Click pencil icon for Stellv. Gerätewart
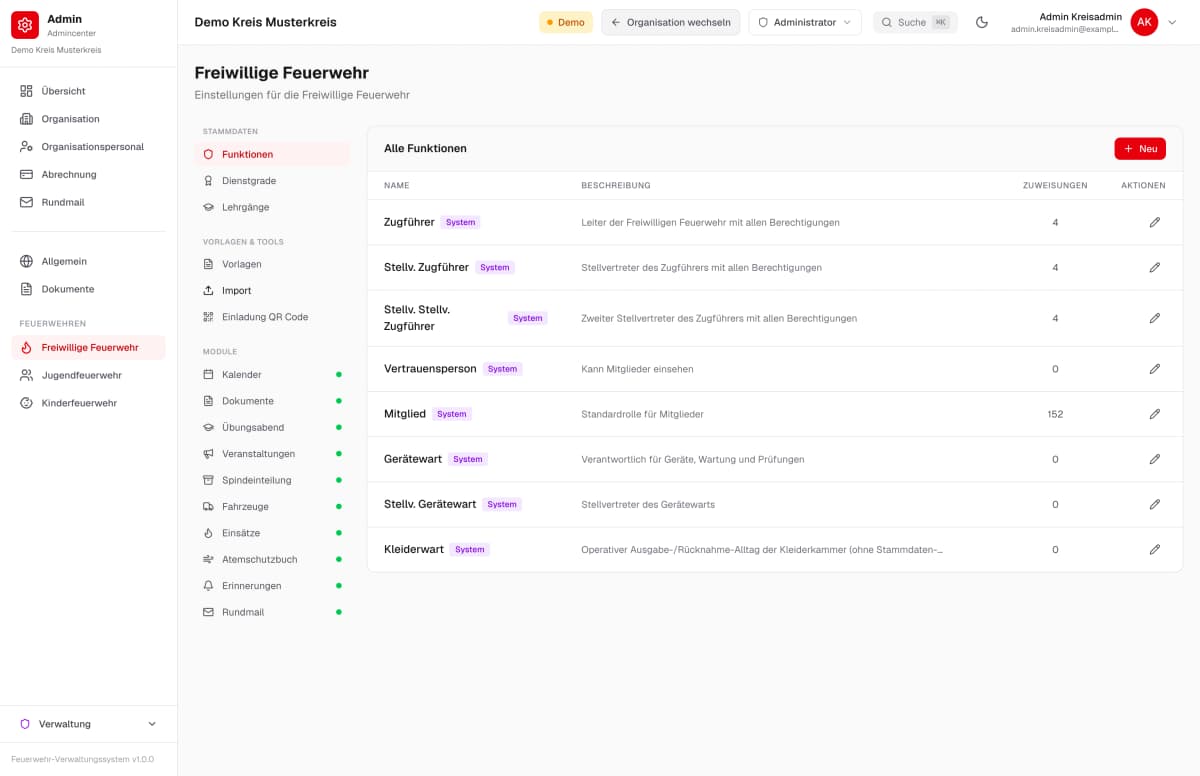The height and width of the screenshot is (776, 1200). click(x=1155, y=504)
